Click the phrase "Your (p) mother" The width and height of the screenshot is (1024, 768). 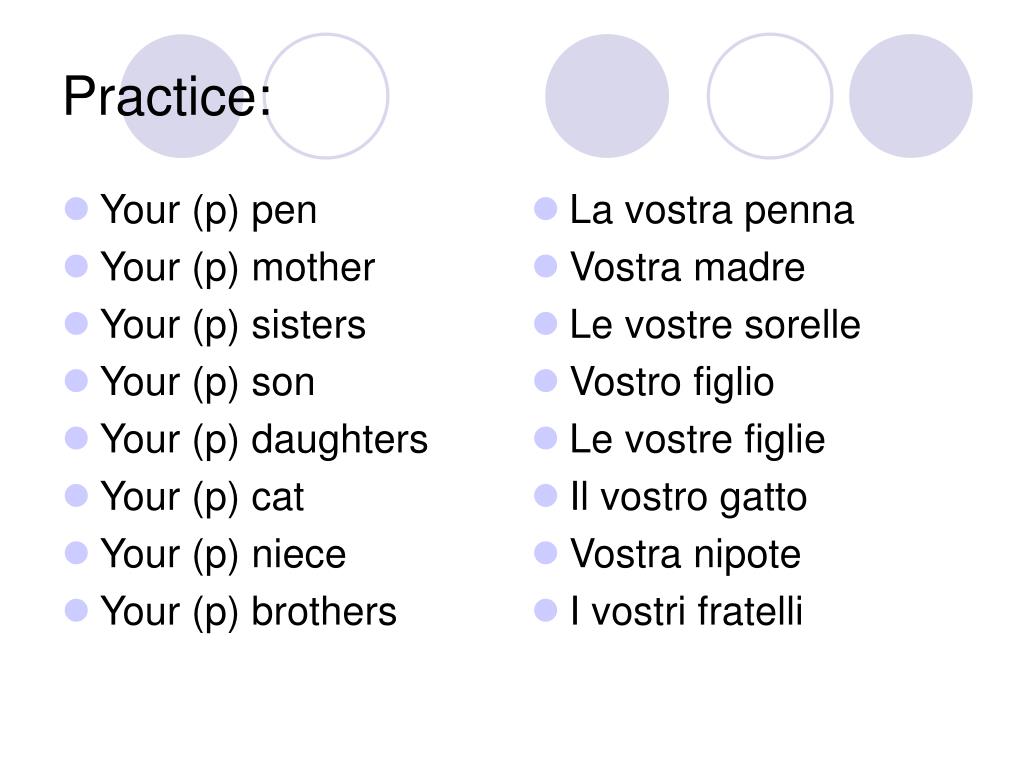(237, 268)
